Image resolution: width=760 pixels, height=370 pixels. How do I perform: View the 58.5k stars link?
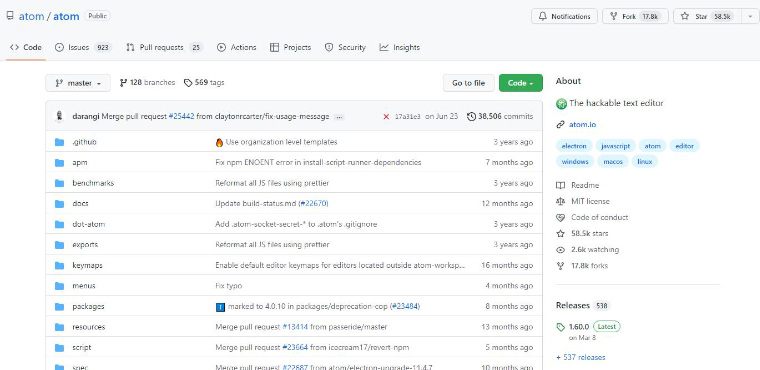point(582,233)
